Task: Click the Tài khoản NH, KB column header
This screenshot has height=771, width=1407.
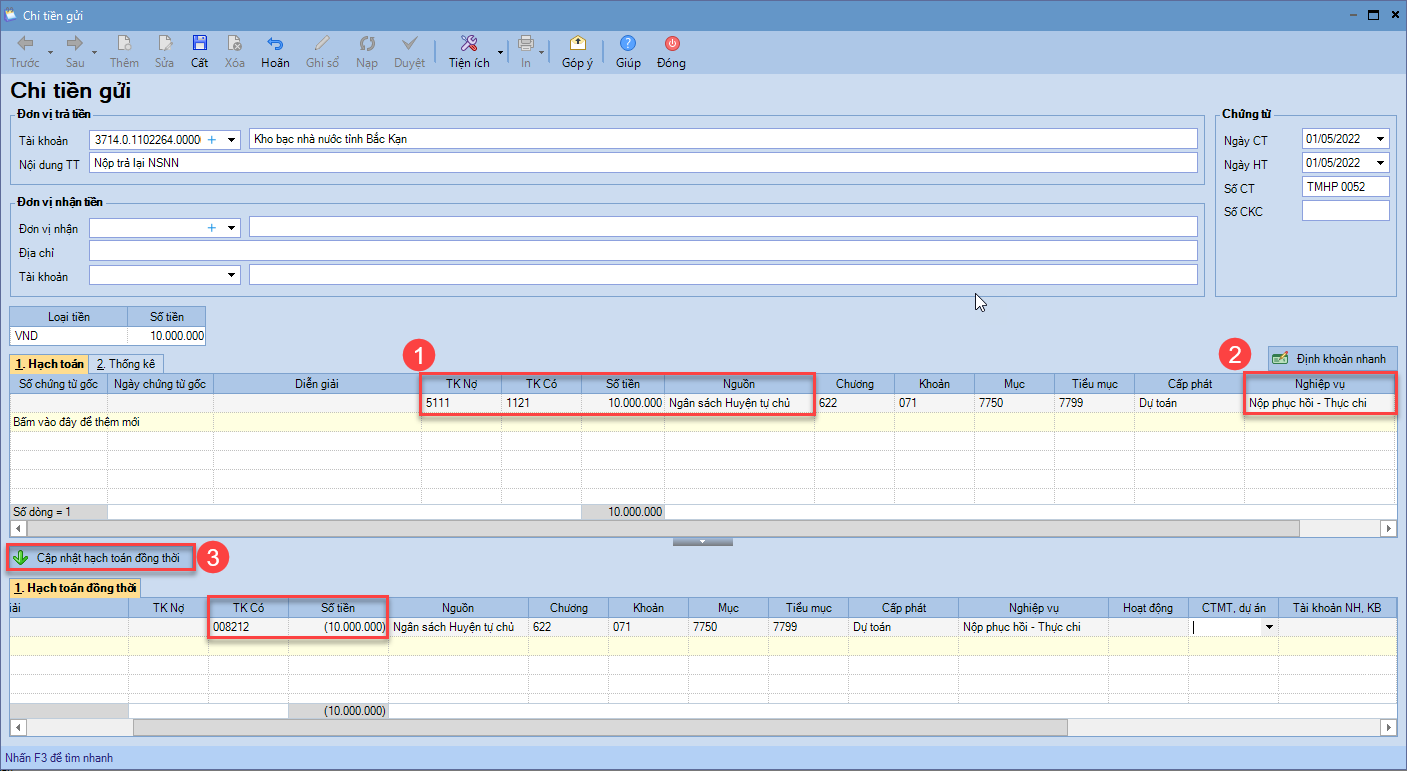Action: 1337,607
